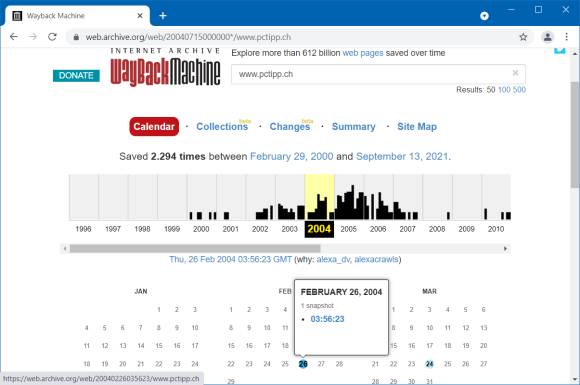This screenshot has height=385, width=580.
Task: Select year 2003 in timeline
Action: 289,229
